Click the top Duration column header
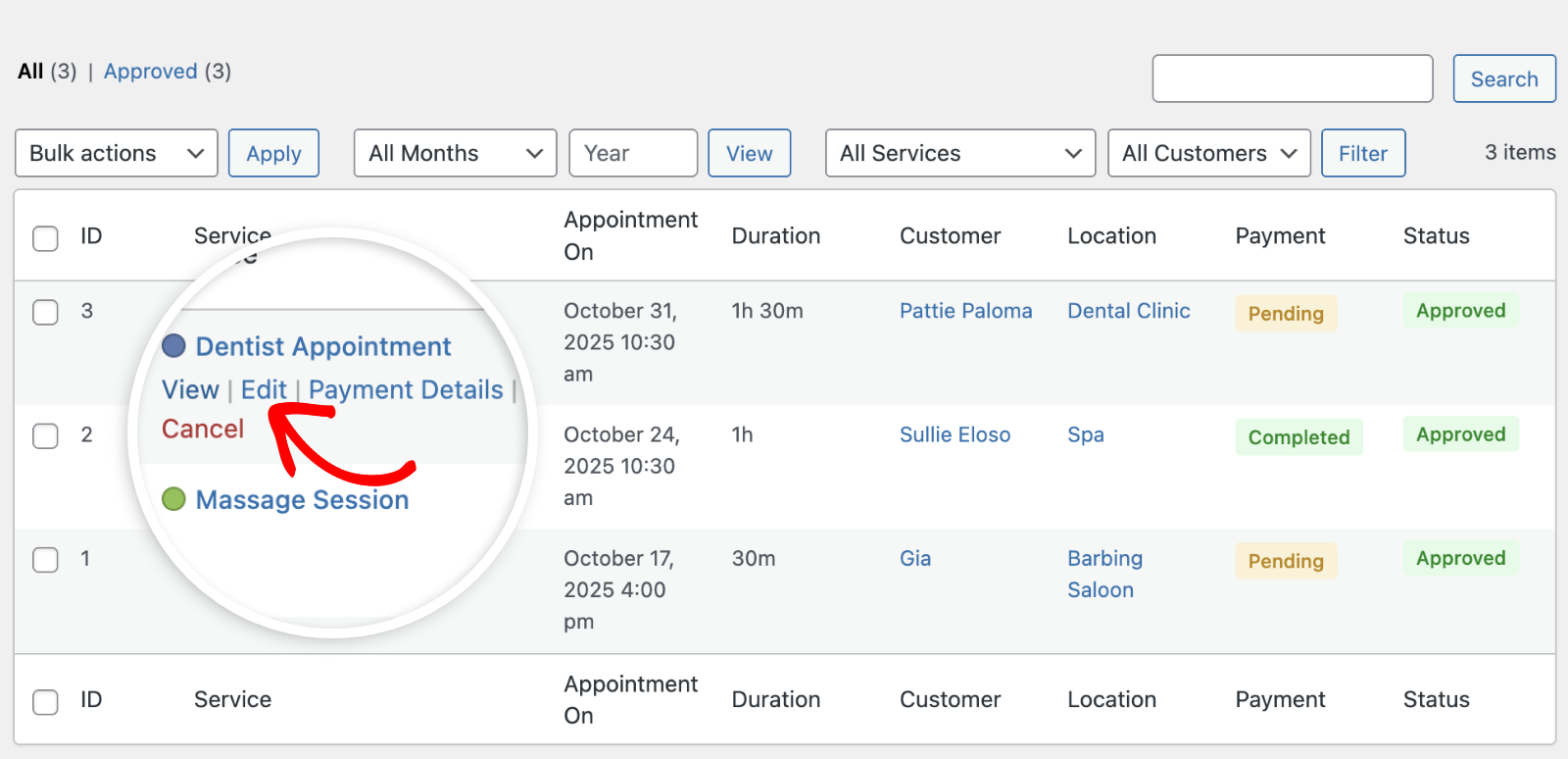 point(776,235)
